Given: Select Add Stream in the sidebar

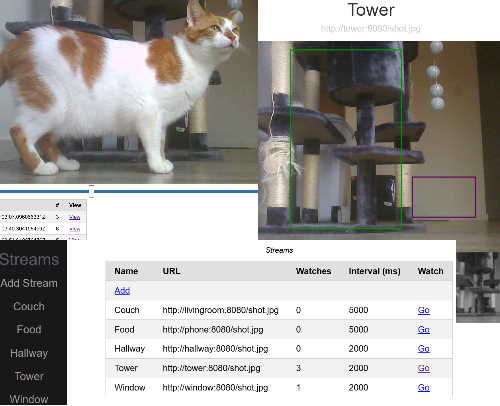Looking at the screenshot, I should (x=29, y=283).
